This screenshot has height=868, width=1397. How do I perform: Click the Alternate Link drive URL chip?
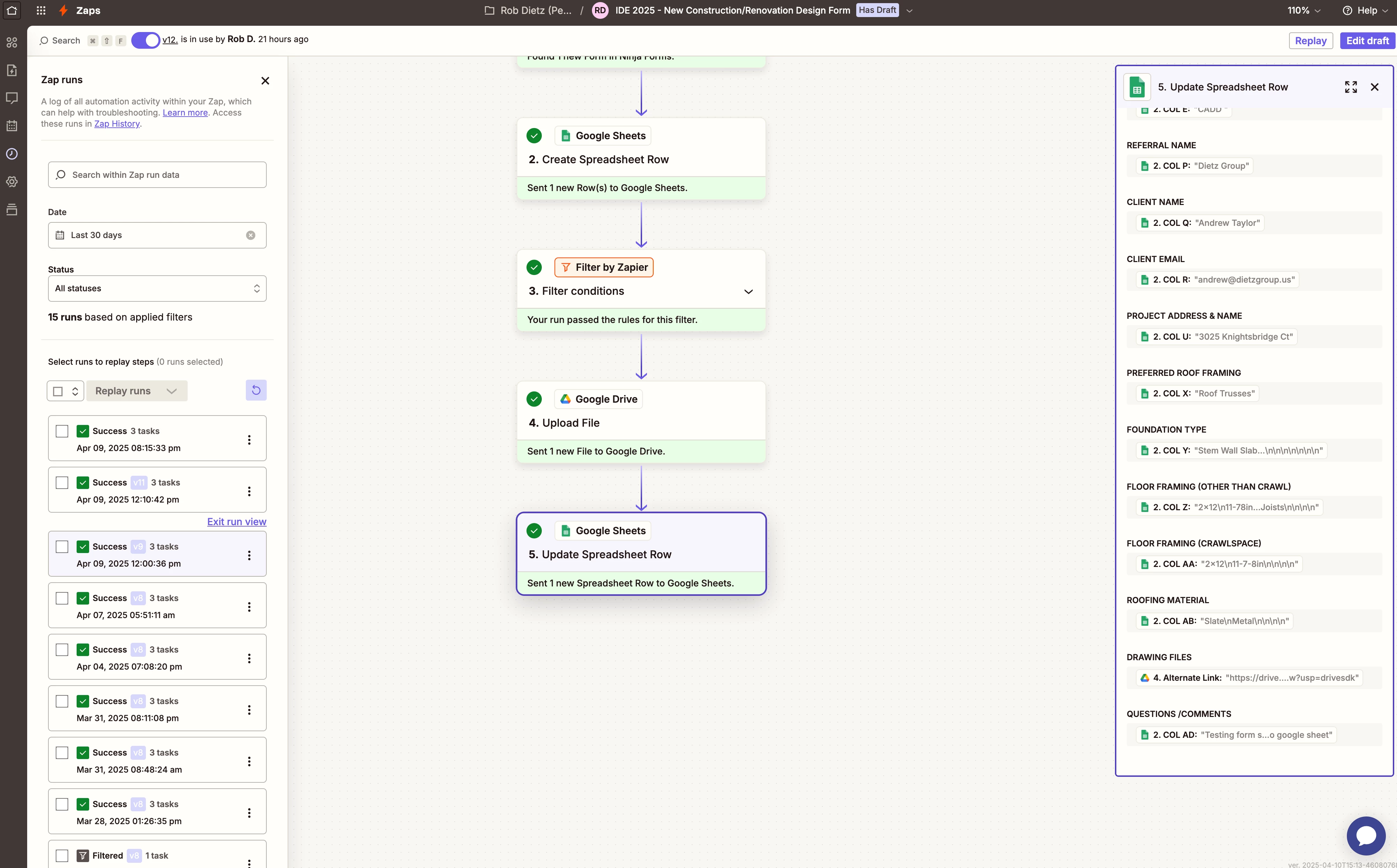1249,678
